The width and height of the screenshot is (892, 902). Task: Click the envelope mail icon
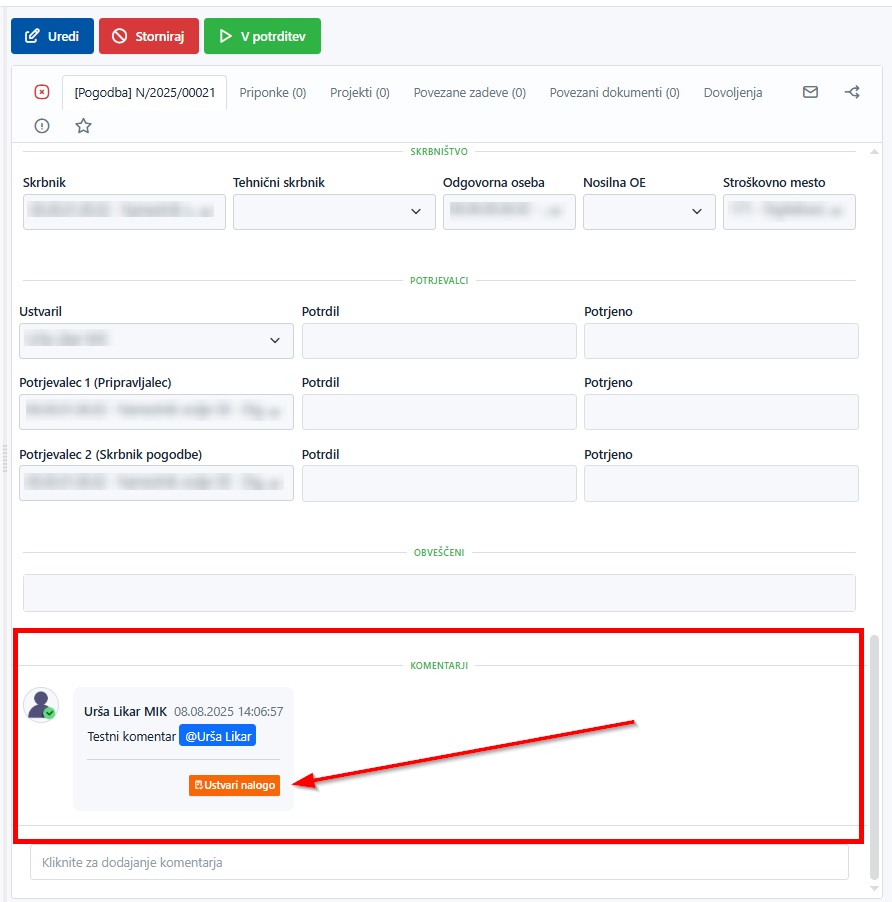pos(810,92)
